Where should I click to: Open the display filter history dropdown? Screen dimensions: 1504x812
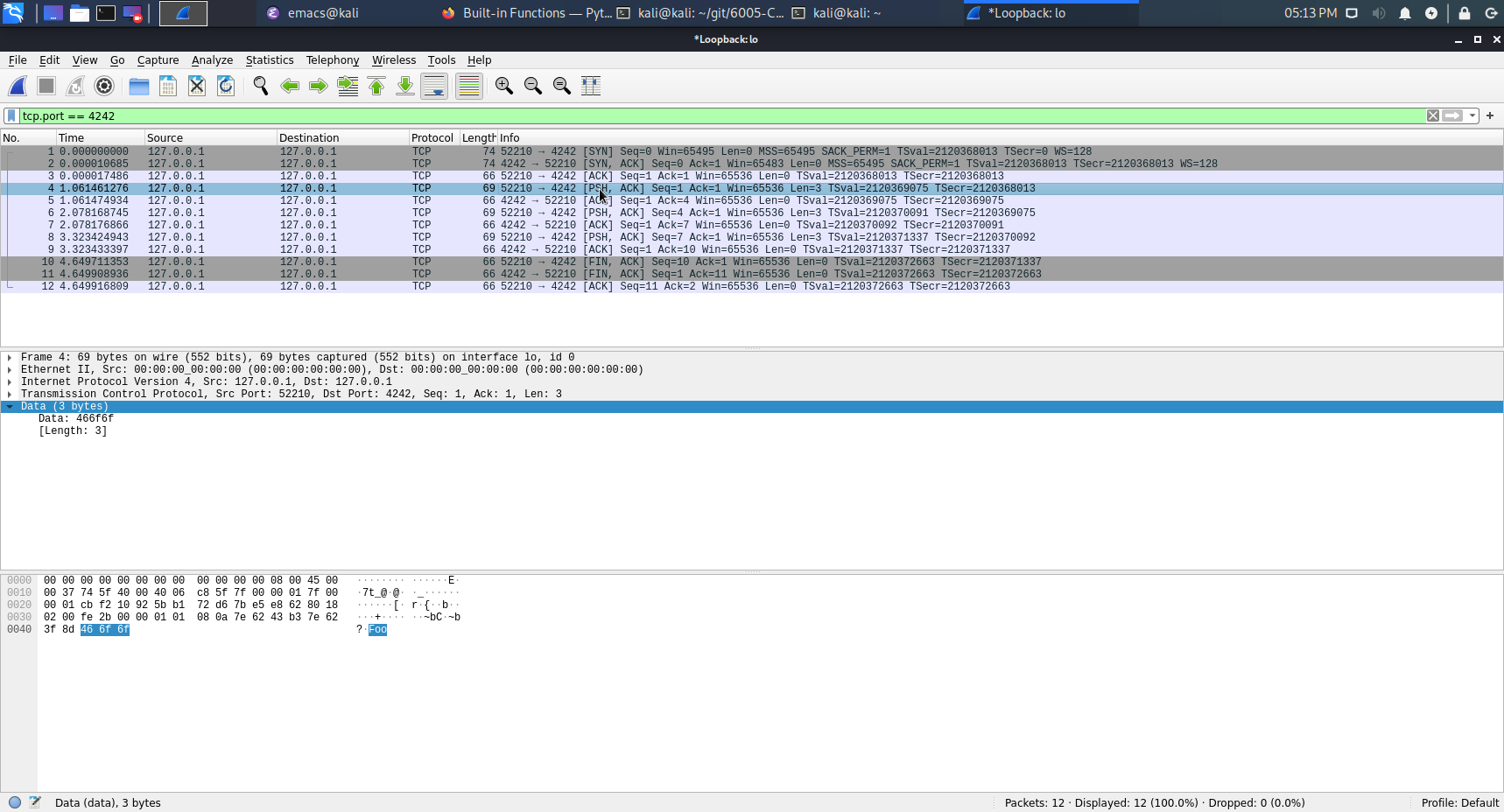[x=1472, y=115]
